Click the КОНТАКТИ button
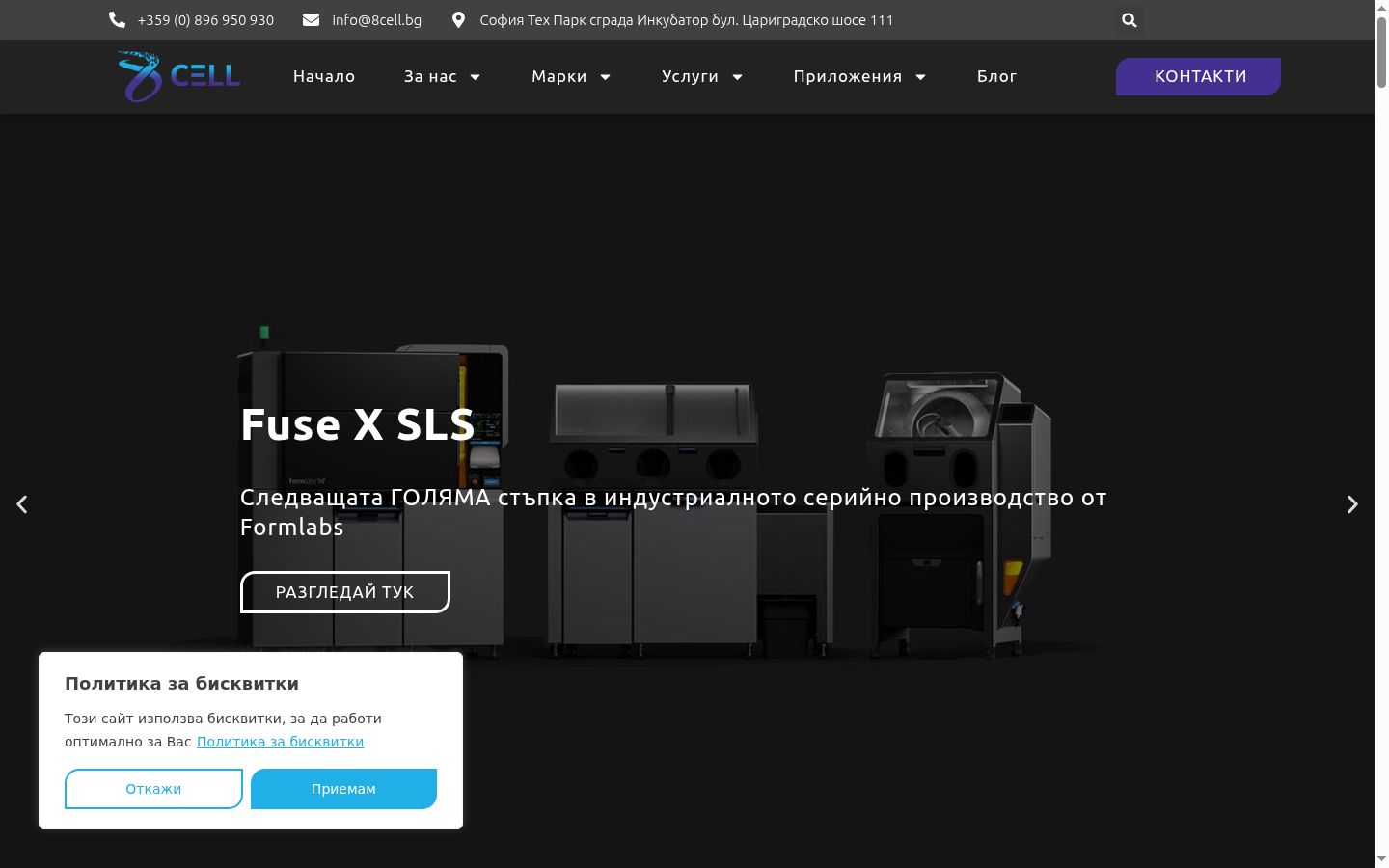This screenshot has width=1389, height=868. click(x=1198, y=76)
